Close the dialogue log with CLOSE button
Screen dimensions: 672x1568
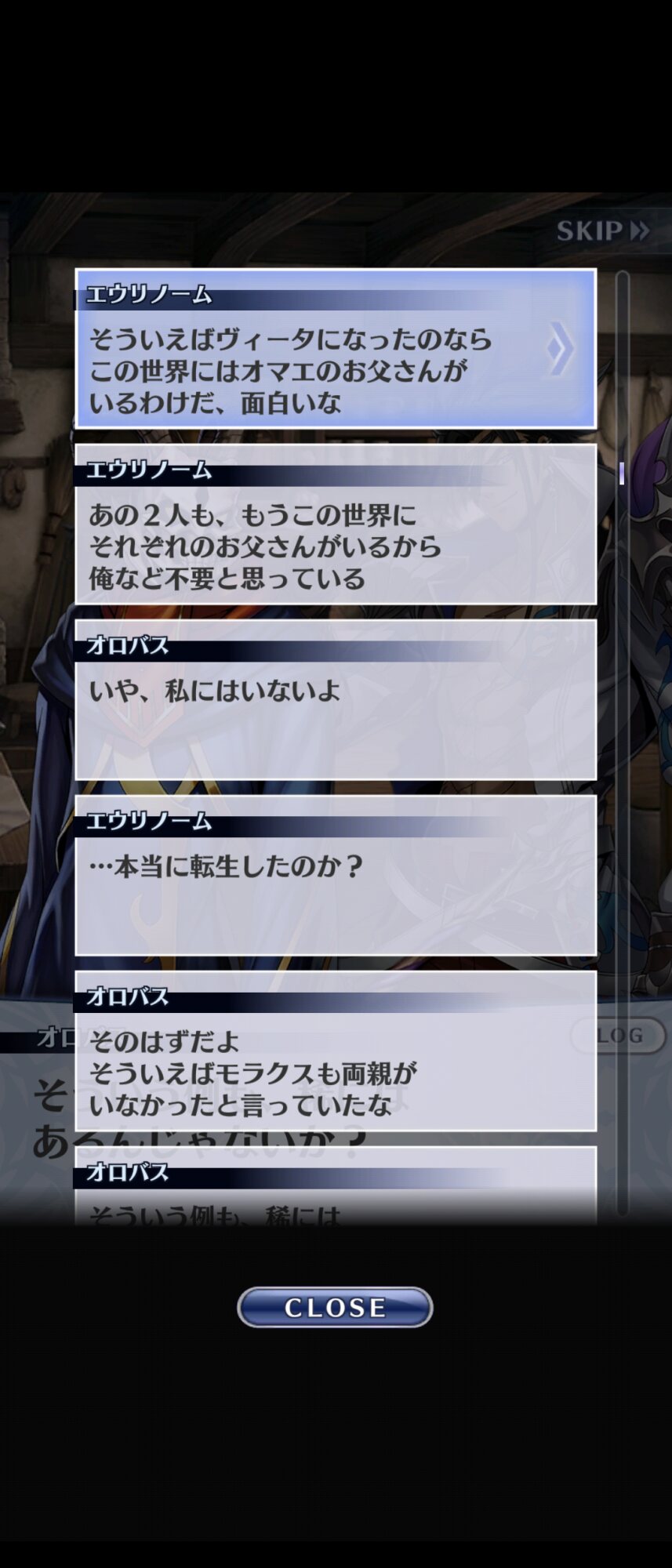[x=335, y=1307]
